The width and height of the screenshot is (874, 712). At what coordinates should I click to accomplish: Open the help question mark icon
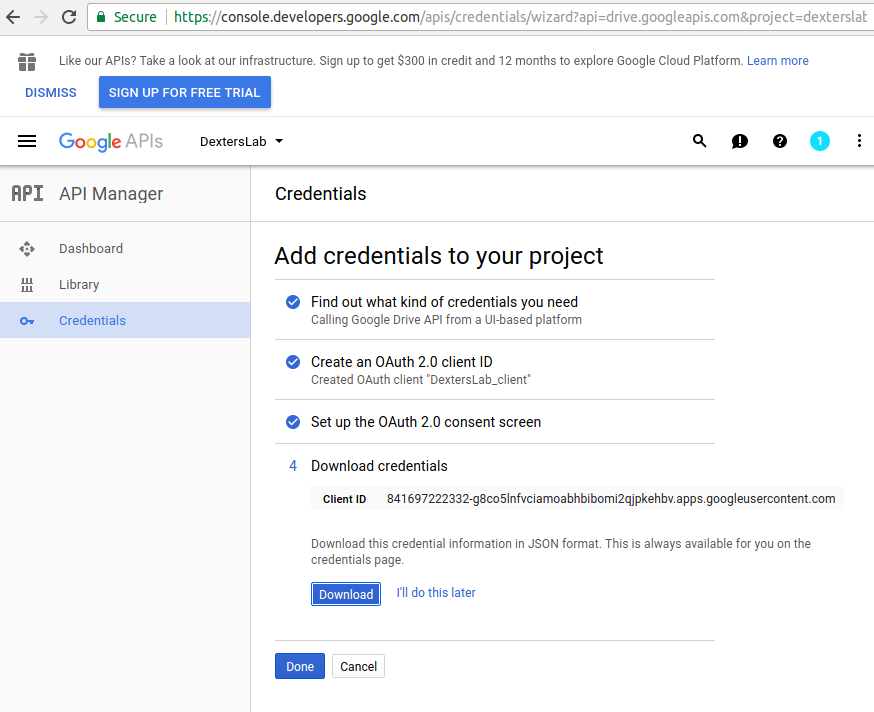point(780,141)
